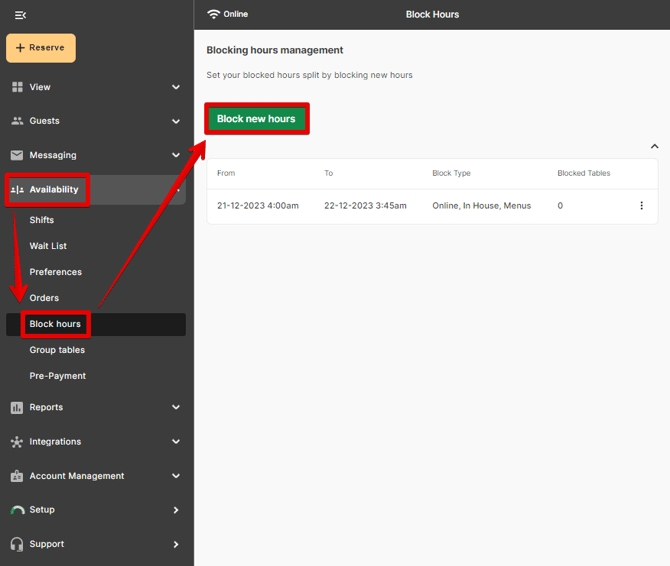Collapse the sidebar with the hamburger icon
The height and width of the screenshot is (566, 670).
tap(20, 15)
